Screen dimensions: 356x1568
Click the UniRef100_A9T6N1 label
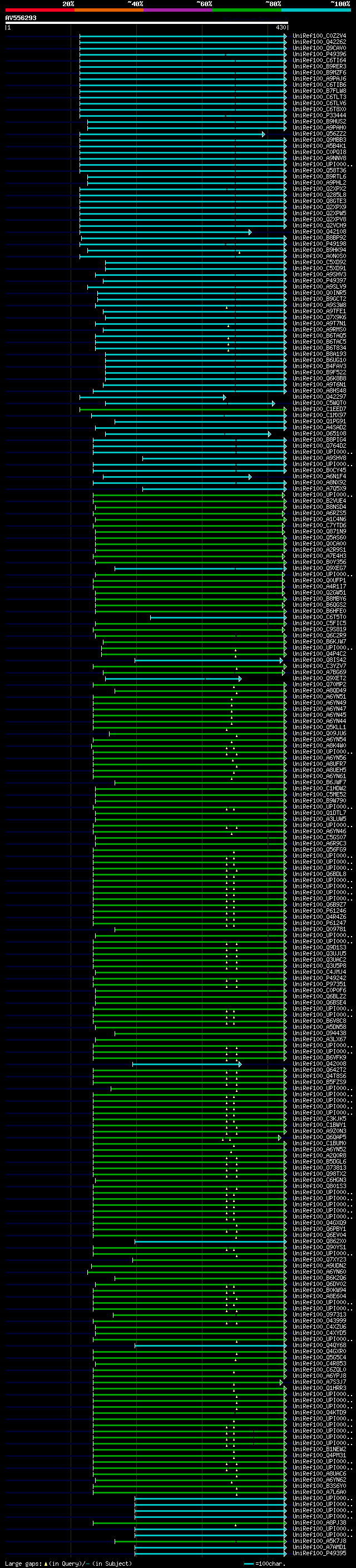pos(319,385)
